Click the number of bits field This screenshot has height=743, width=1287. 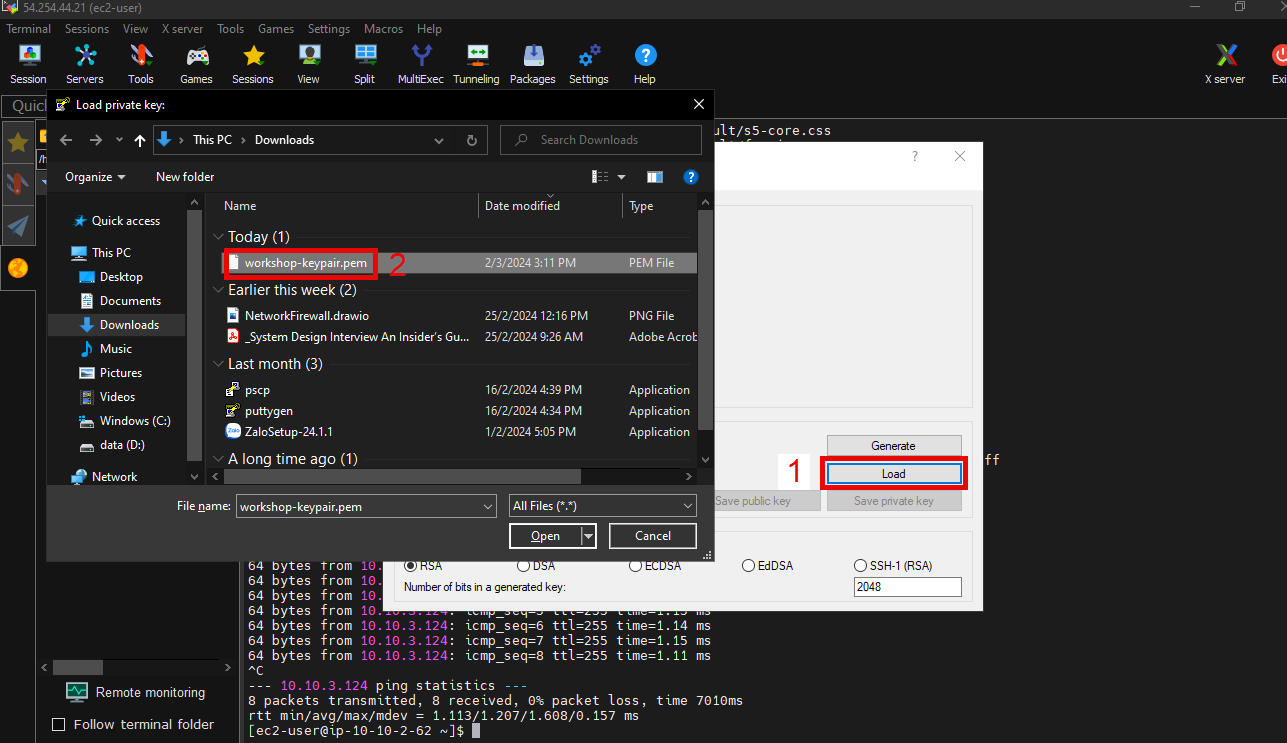click(908, 587)
